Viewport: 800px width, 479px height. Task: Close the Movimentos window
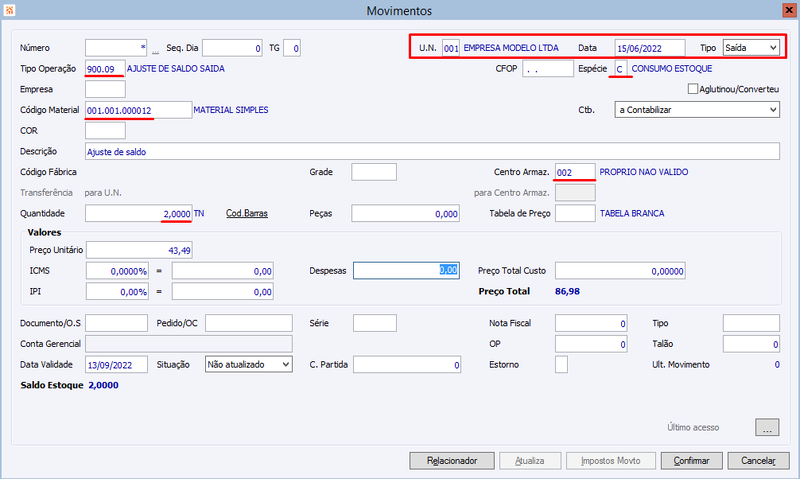coord(789,10)
